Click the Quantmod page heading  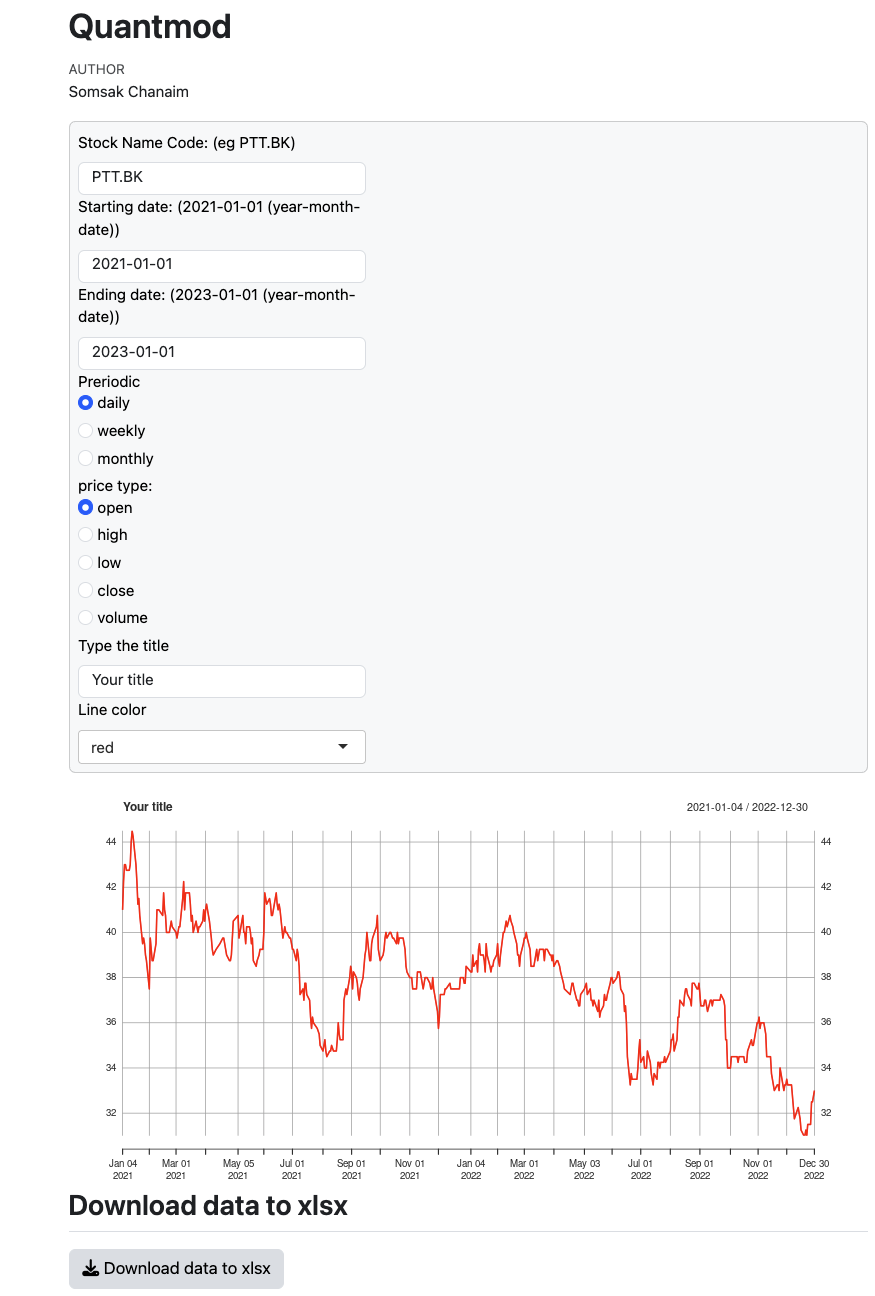coord(150,27)
